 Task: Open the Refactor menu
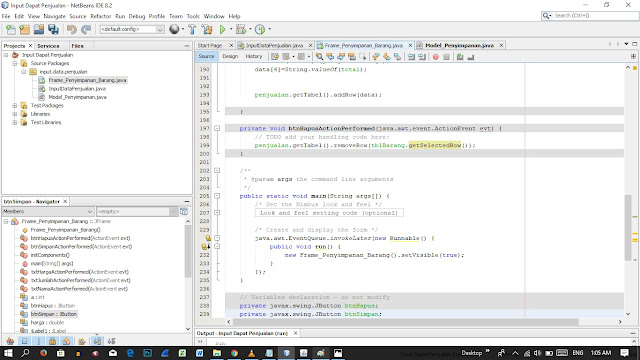pyautogui.click(x=101, y=16)
